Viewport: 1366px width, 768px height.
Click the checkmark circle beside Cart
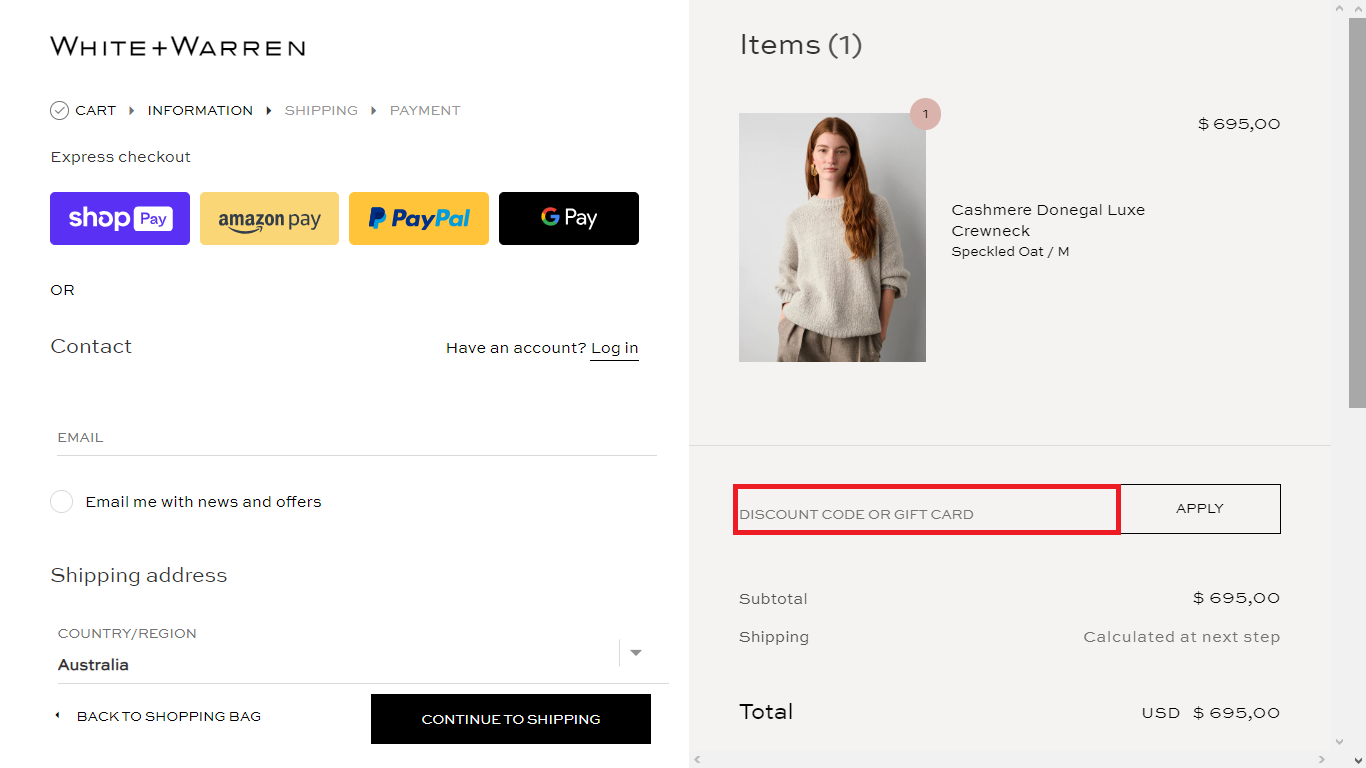pyautogui.click(x=60, y=110)
